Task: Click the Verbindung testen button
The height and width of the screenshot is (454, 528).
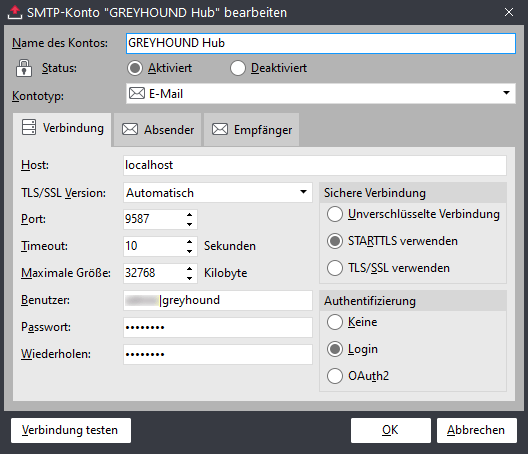Action: click(71, 430)
